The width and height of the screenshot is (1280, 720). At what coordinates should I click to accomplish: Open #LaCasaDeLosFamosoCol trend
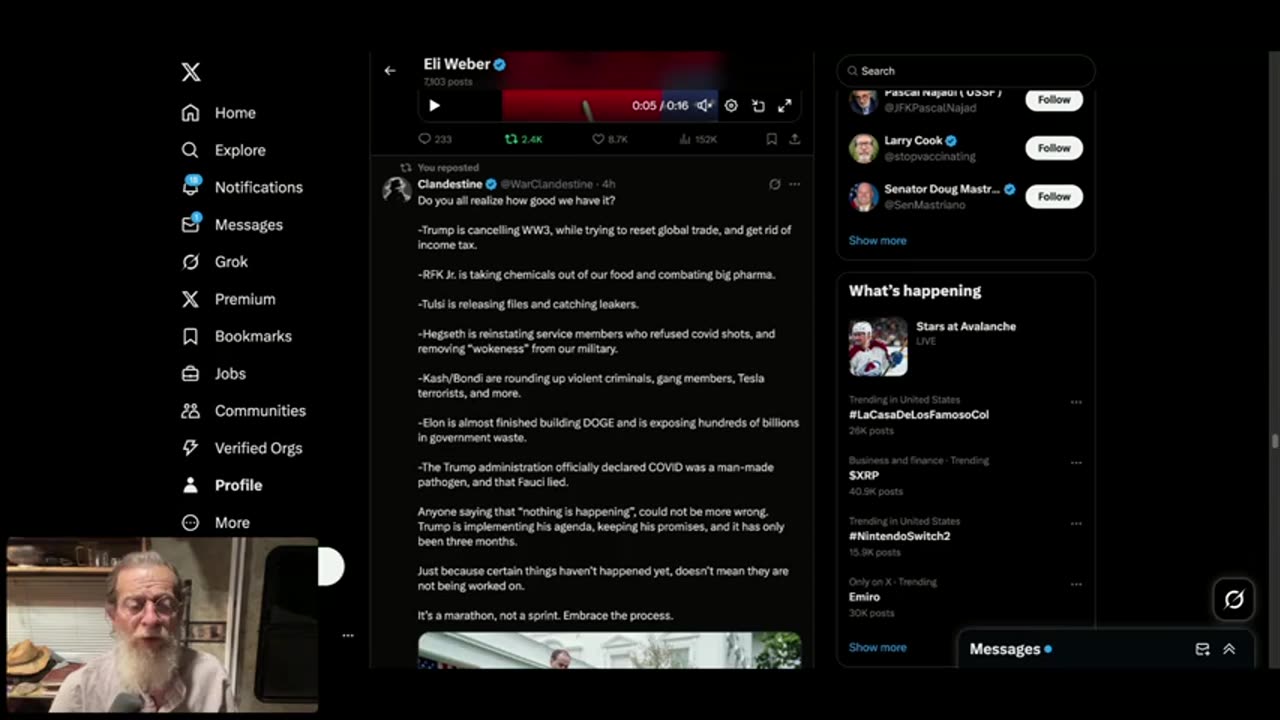tap(919, 414)
